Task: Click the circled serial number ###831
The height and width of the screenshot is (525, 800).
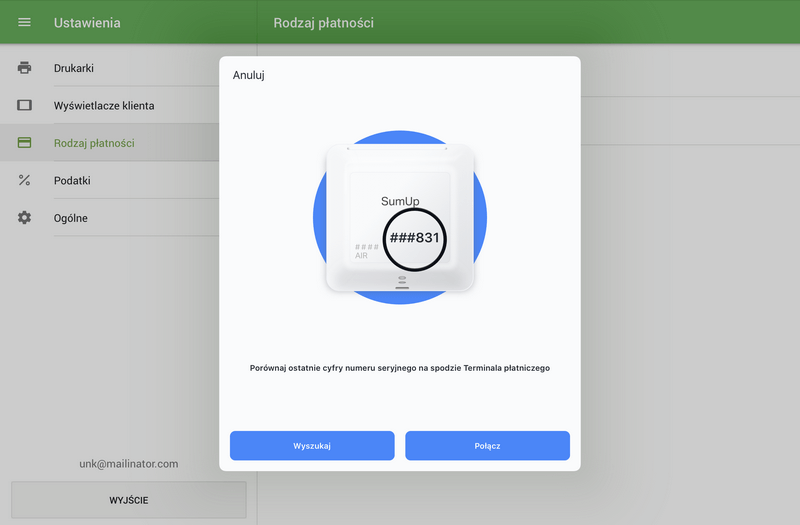Action: click(x=414, y=239)
